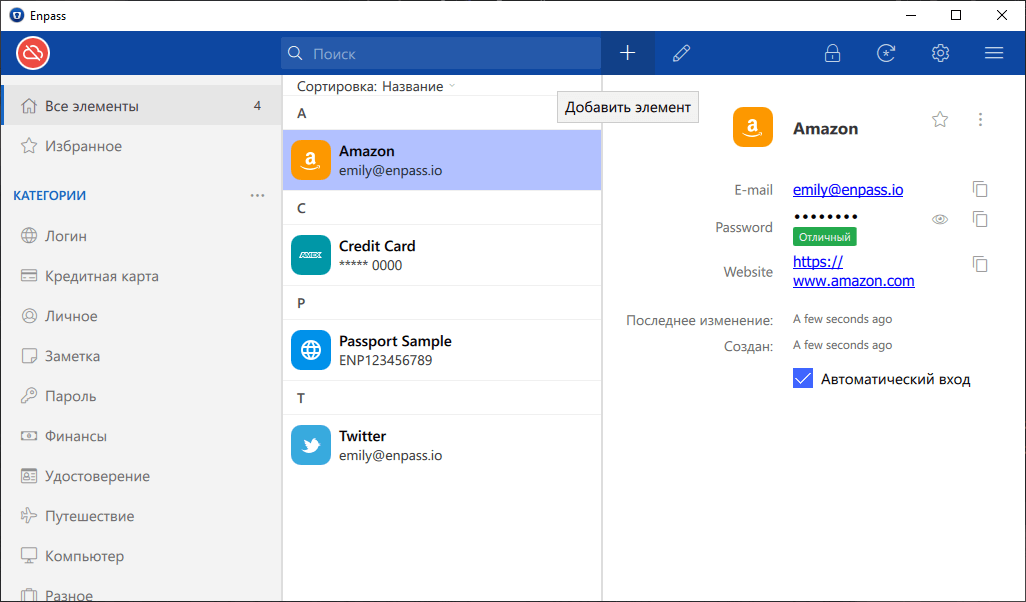This screenshot has width=1026, height=602.
Task: Open the password generator icon
Action: coord(886,53)
